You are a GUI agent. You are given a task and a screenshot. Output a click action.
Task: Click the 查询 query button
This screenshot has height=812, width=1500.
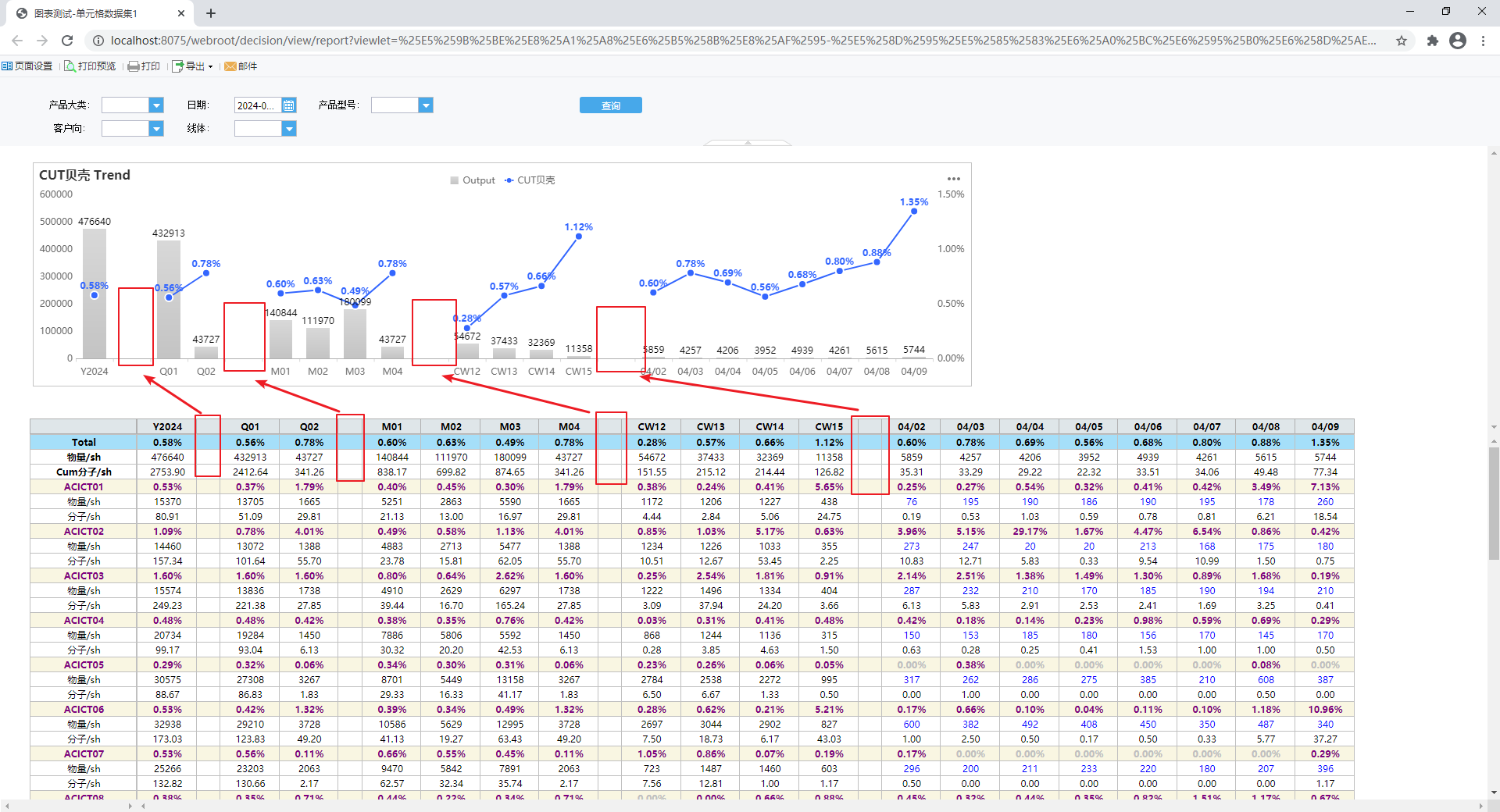pyautogui.click(x=610, y=105)
